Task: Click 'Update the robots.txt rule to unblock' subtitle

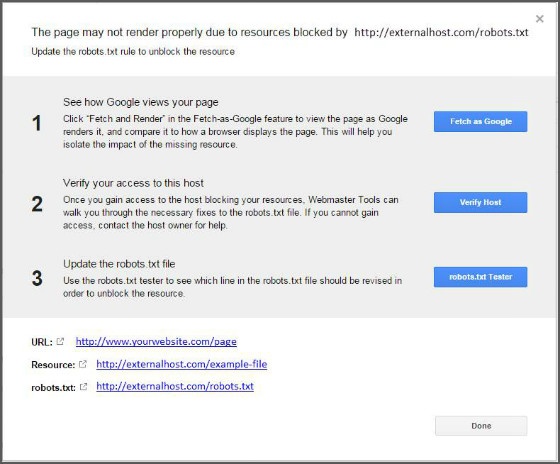Action: [133, 51]
